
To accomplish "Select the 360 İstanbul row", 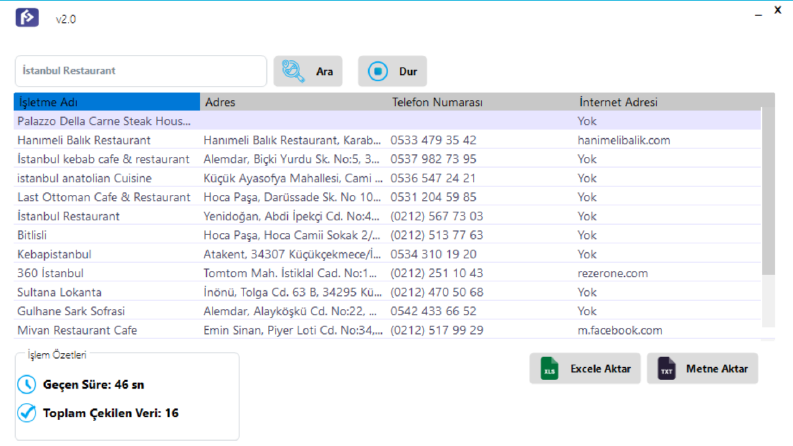I will click(387, 273).
